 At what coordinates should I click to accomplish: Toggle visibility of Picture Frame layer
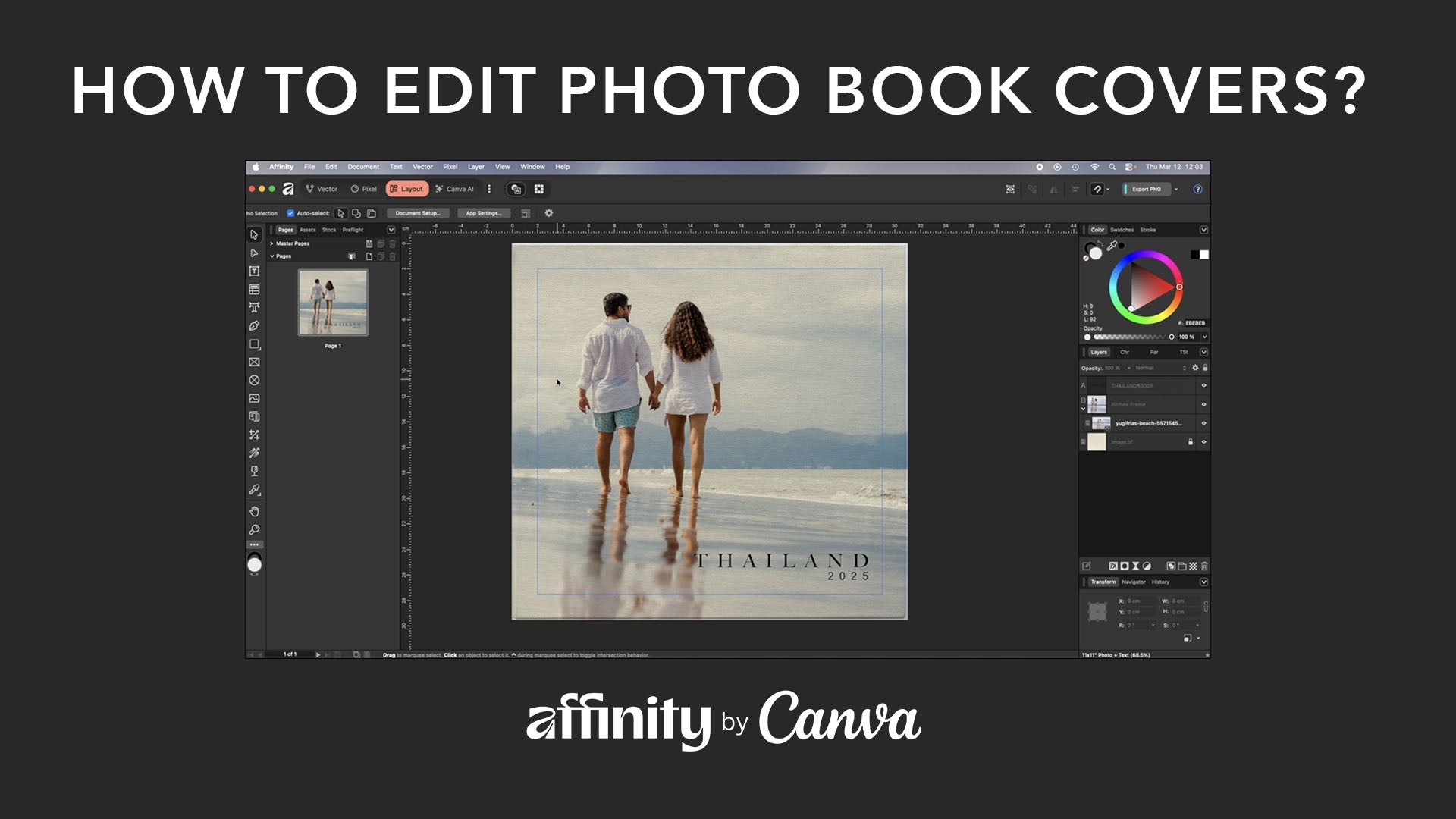[x=1203, y=404]
